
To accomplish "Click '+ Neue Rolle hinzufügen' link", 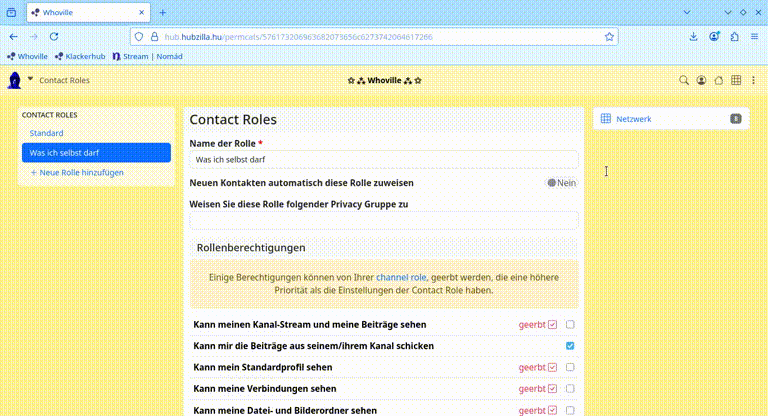I will point(77,172).
